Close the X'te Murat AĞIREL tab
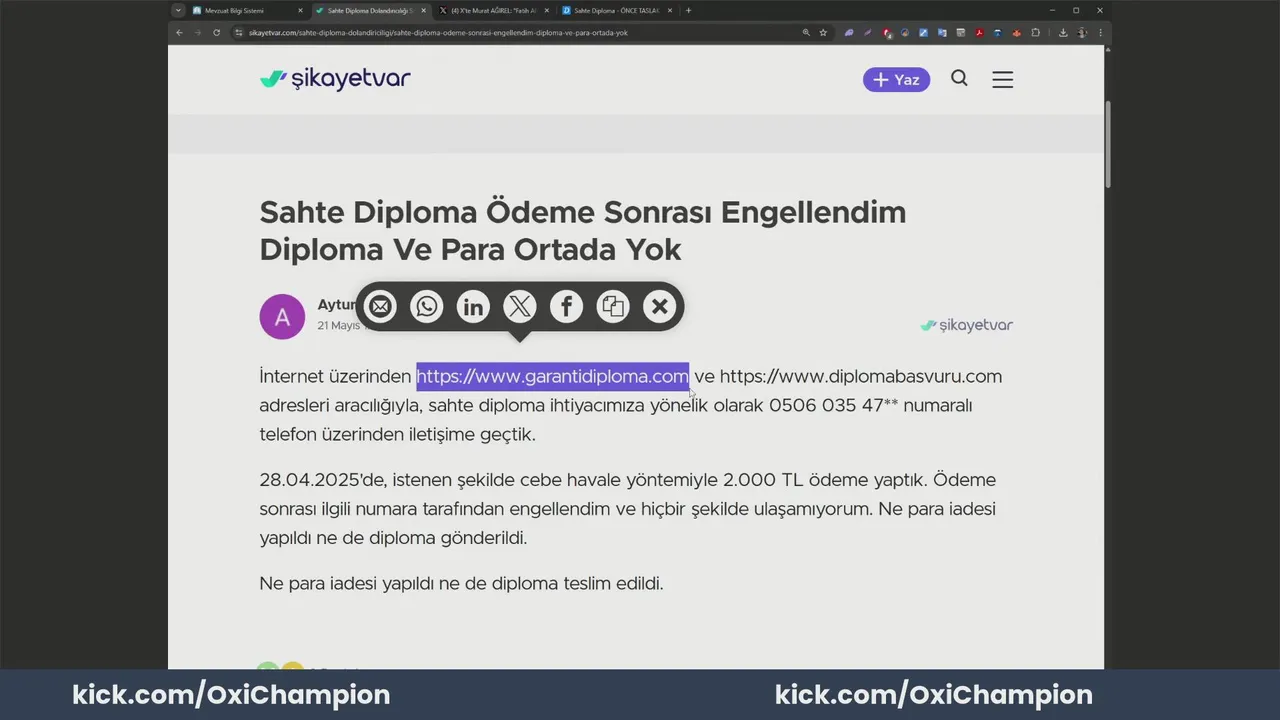 click(547, 10)
